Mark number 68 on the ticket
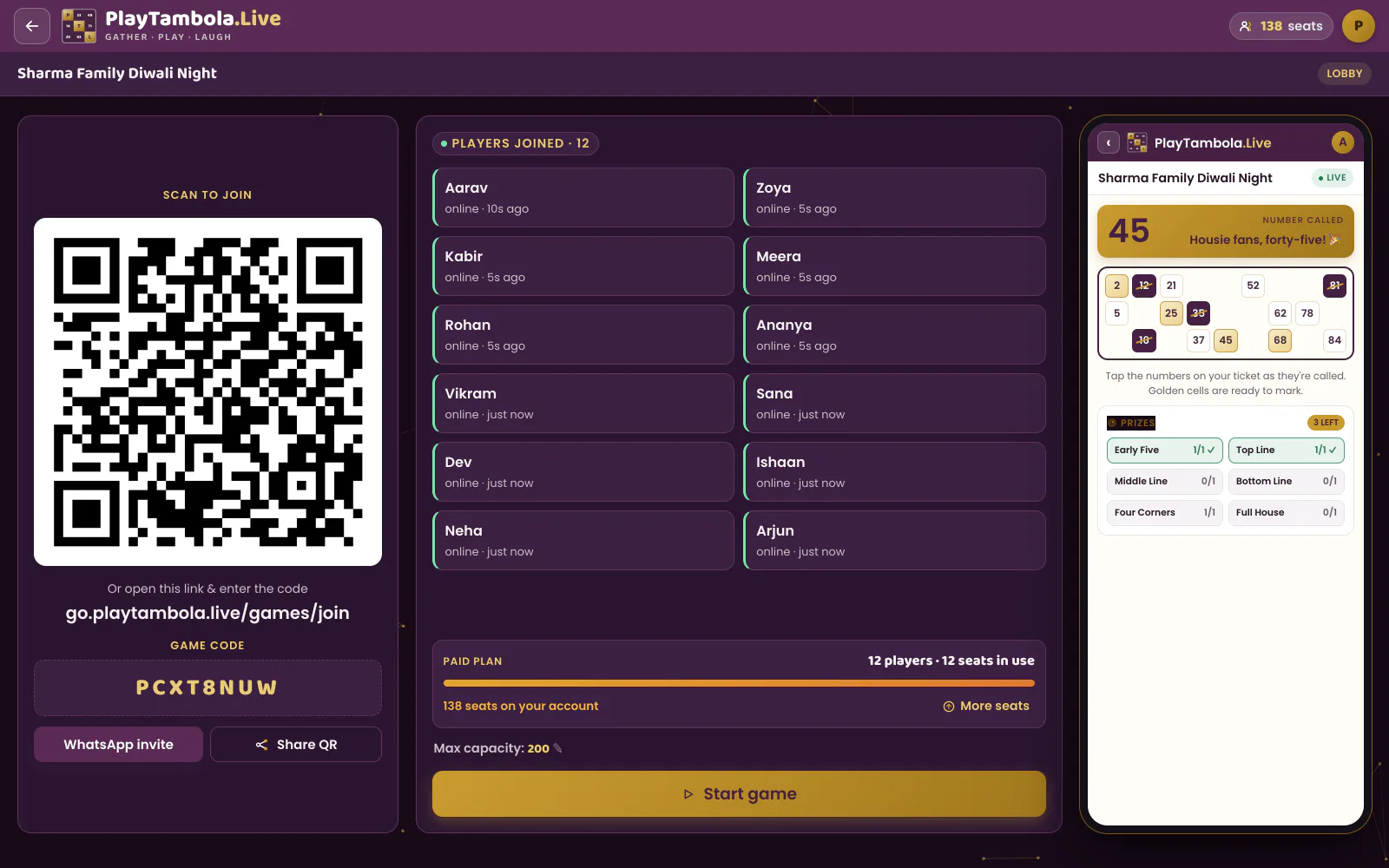Viewport: 1389px width, 868px height. point(1280,340)
